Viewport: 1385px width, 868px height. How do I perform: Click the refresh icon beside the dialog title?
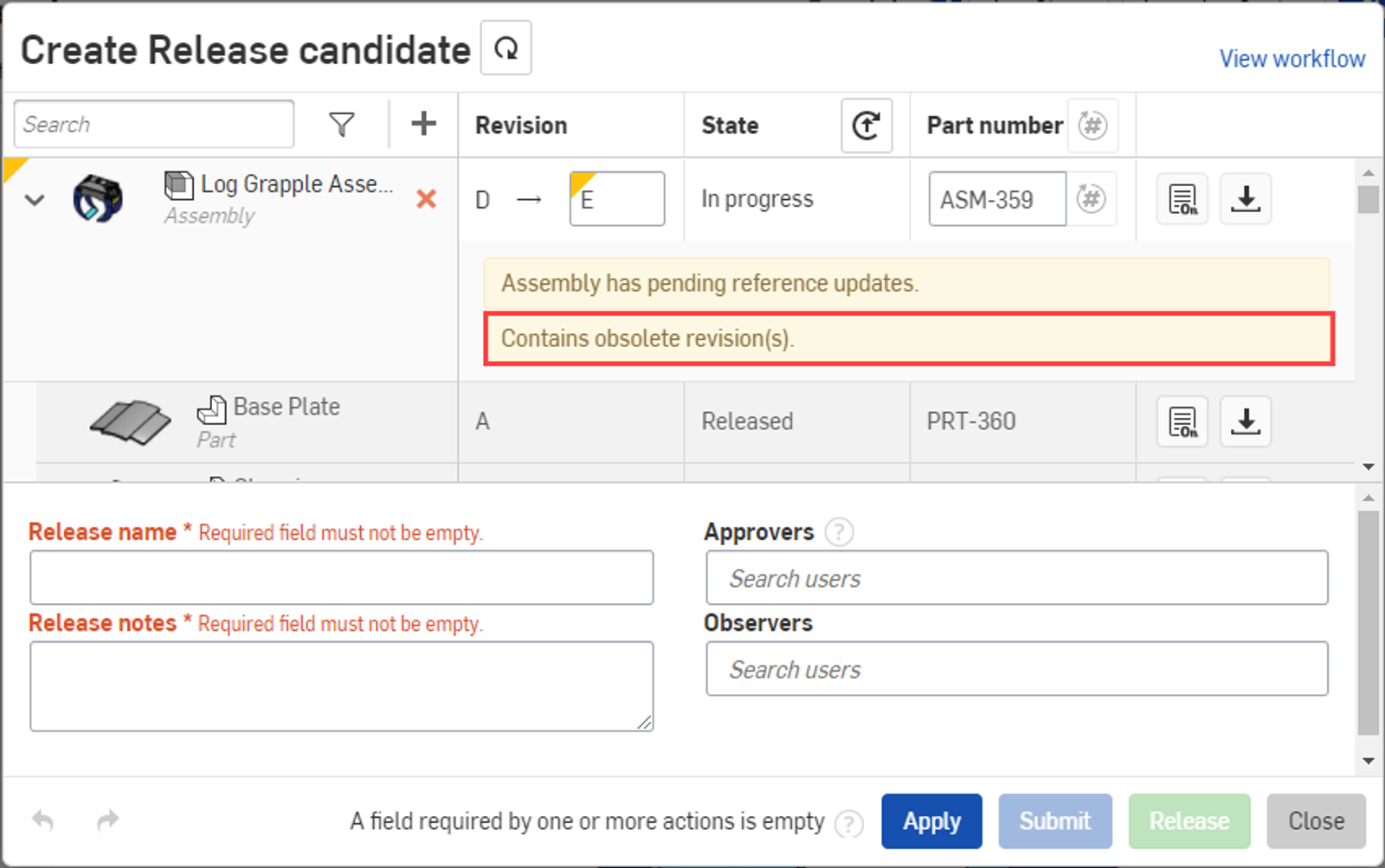coord(506,48)
